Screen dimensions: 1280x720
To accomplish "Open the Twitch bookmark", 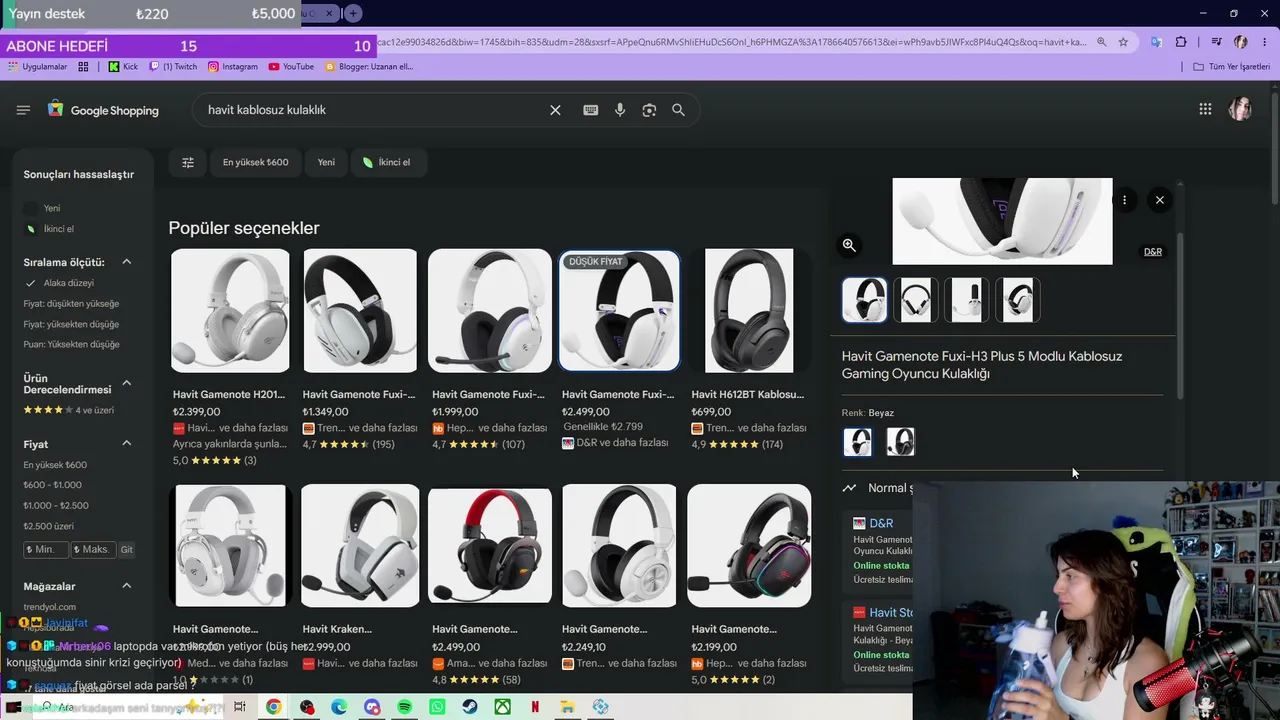I will [173, 67].
